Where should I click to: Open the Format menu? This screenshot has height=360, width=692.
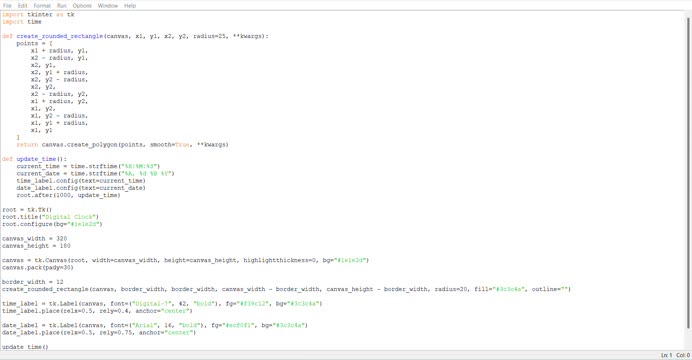pyautogui.click(x=42, y=6)
